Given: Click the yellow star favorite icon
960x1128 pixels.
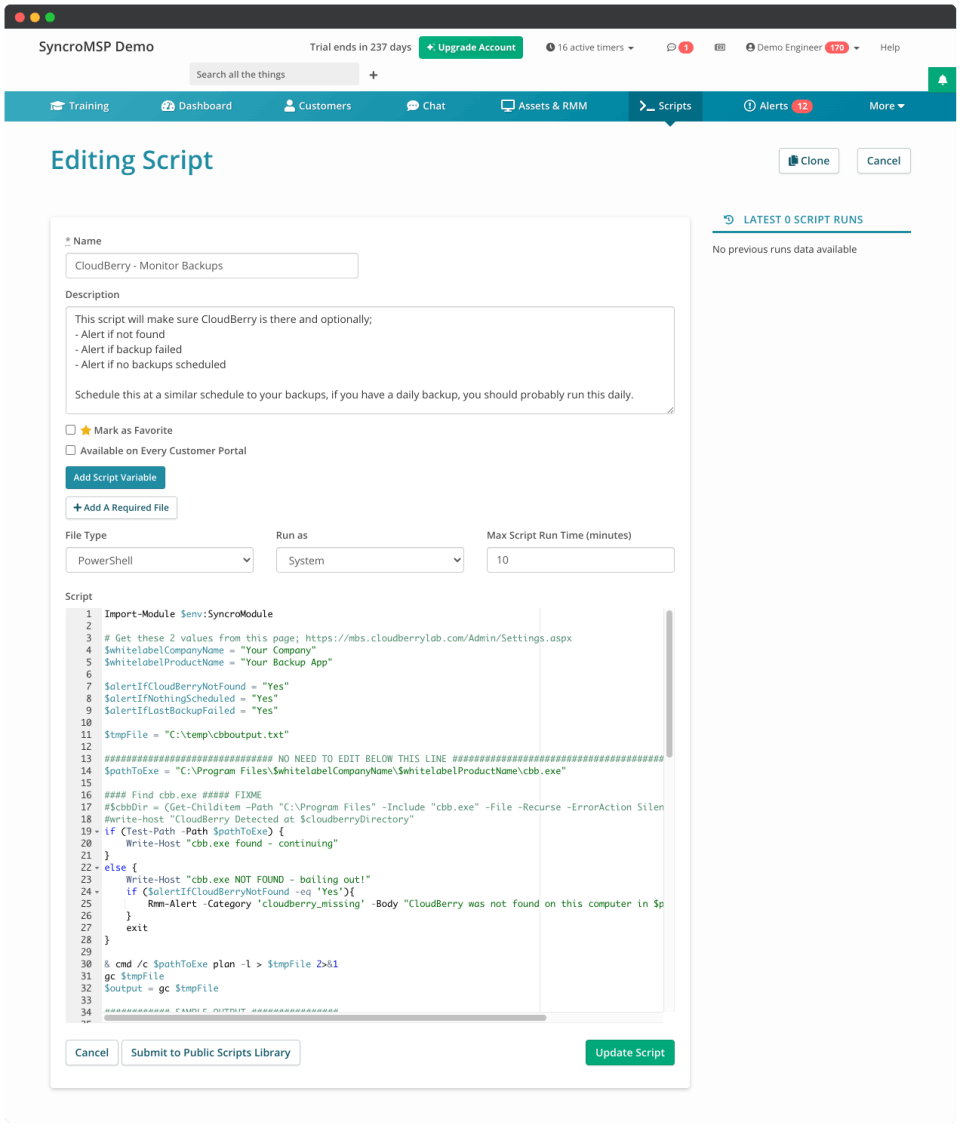Looking at the screenshot, I should tap(86, 430).
